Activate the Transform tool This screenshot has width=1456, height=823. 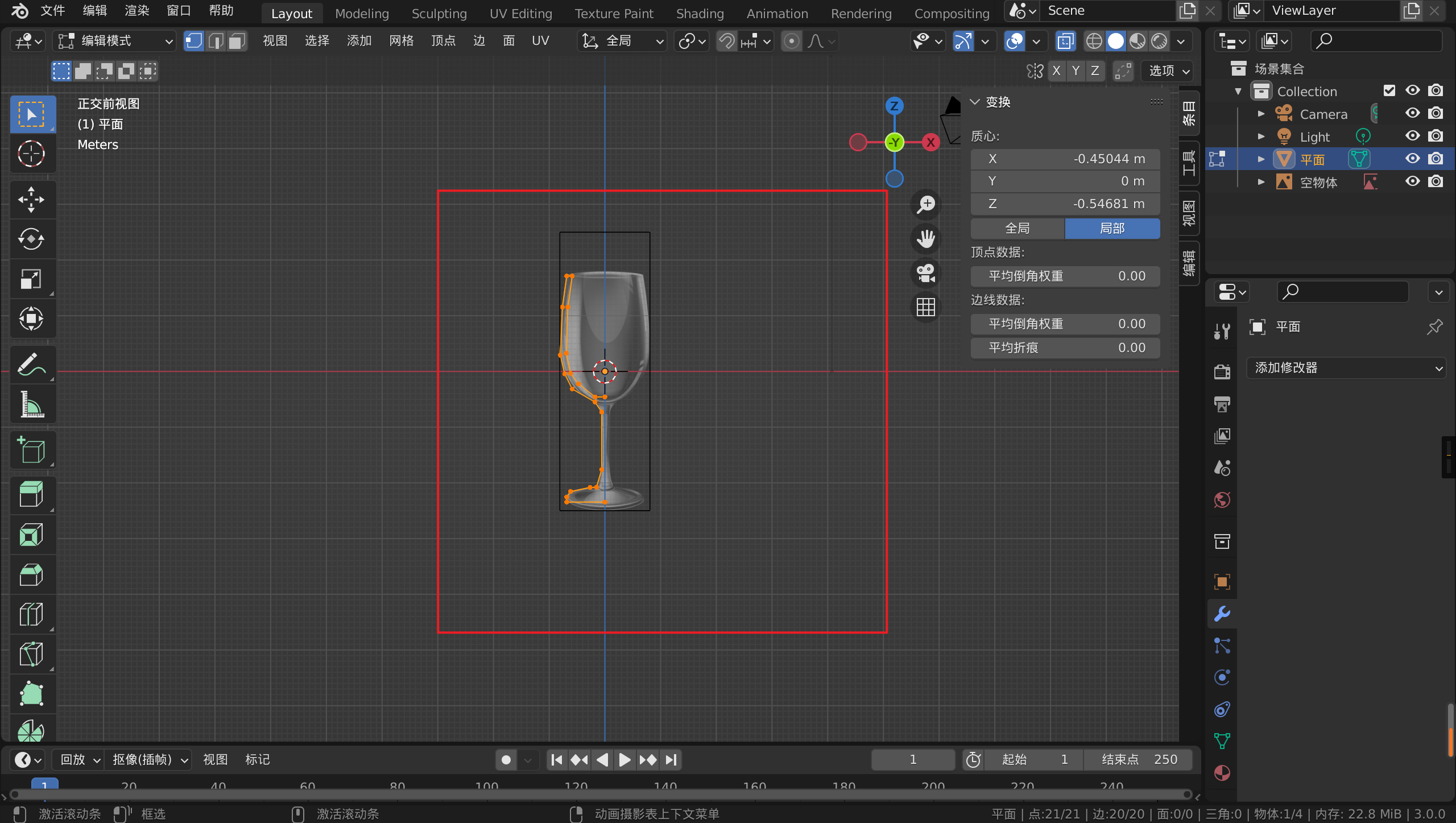tap(32, 319)
